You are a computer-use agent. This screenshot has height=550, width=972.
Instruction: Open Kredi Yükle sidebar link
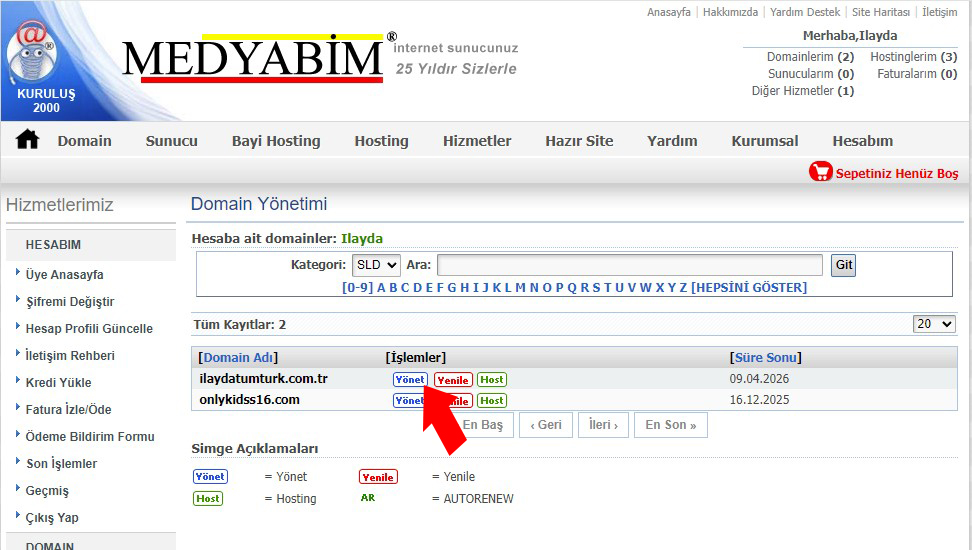pos(58,383)
